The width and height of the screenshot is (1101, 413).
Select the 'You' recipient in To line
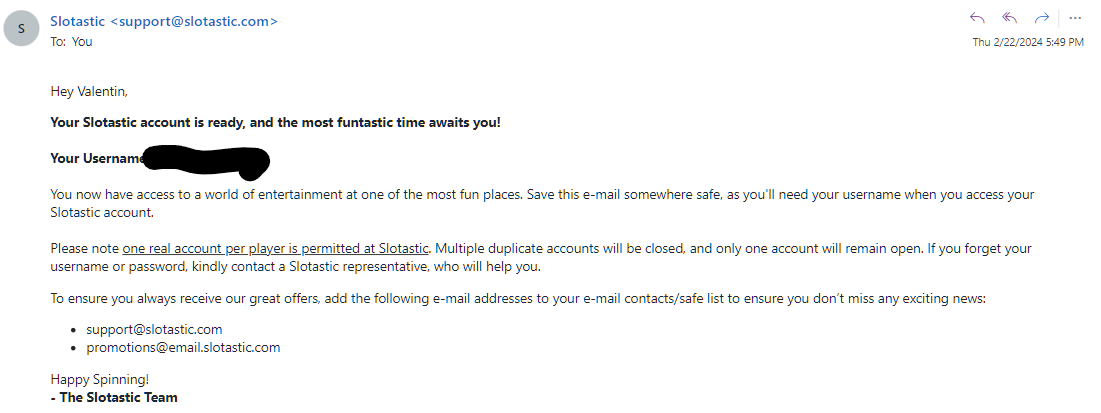click(82, 42)
